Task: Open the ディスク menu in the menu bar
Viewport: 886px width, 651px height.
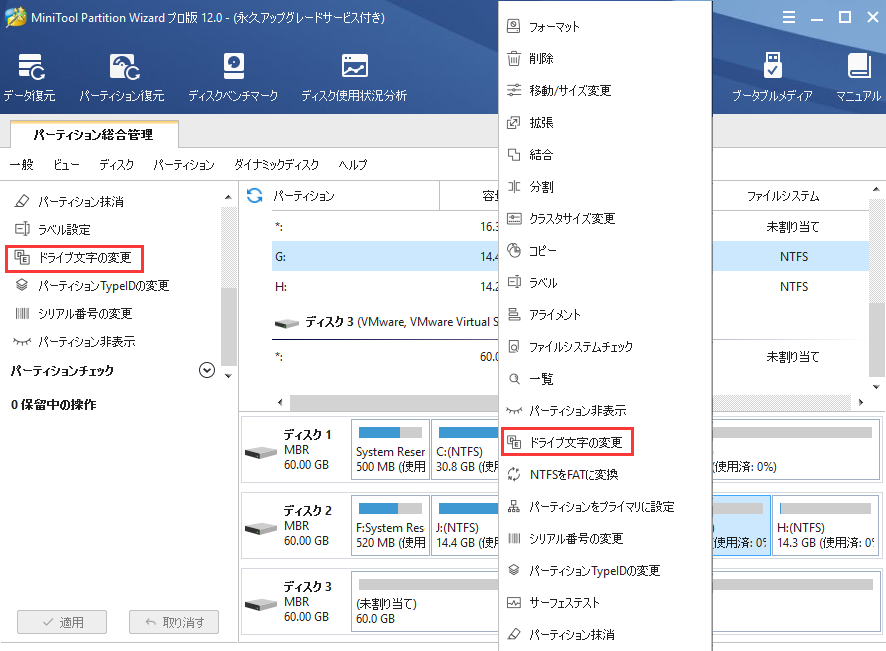Action: pyautogui.click(x=116, y=165)
